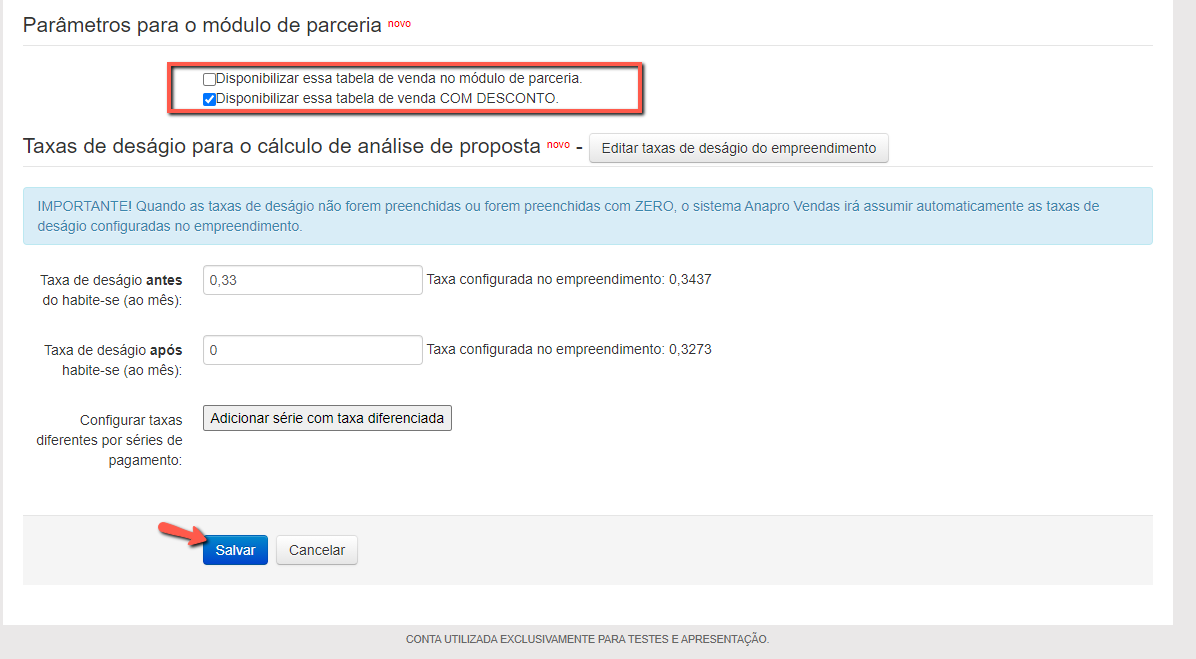Click the 'novo' badge beside Taxas de deságio heading
This screenshot has height=659, width=1196.
click(x=558, y=145)
